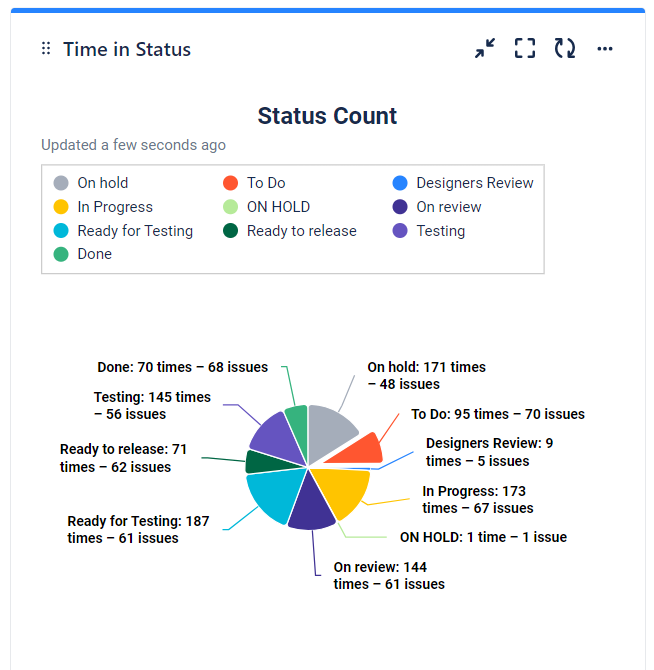Expand gadget to full screen
This screenshot has width=654, height=670.
[525, 49]
